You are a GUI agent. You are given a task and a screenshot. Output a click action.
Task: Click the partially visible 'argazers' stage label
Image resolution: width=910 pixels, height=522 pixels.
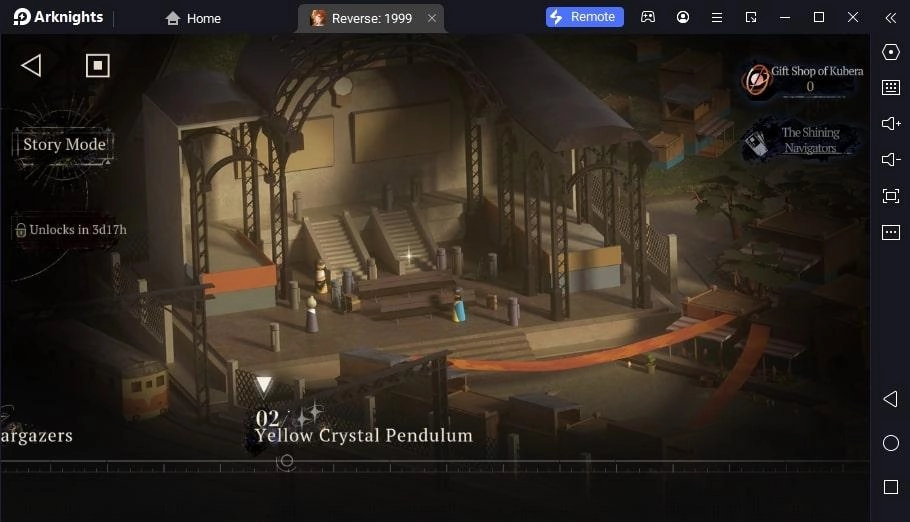point(36,435)
